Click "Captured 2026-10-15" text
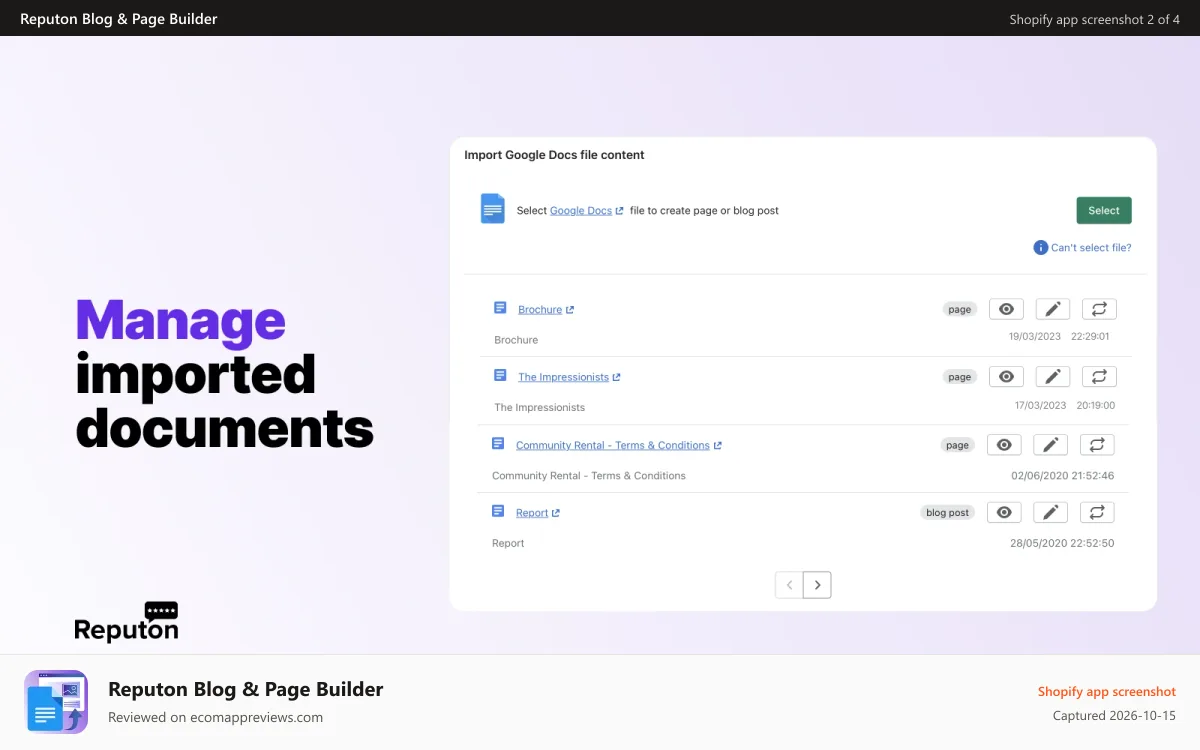The image size is (1200, 750). click(x=1114, y=715)
